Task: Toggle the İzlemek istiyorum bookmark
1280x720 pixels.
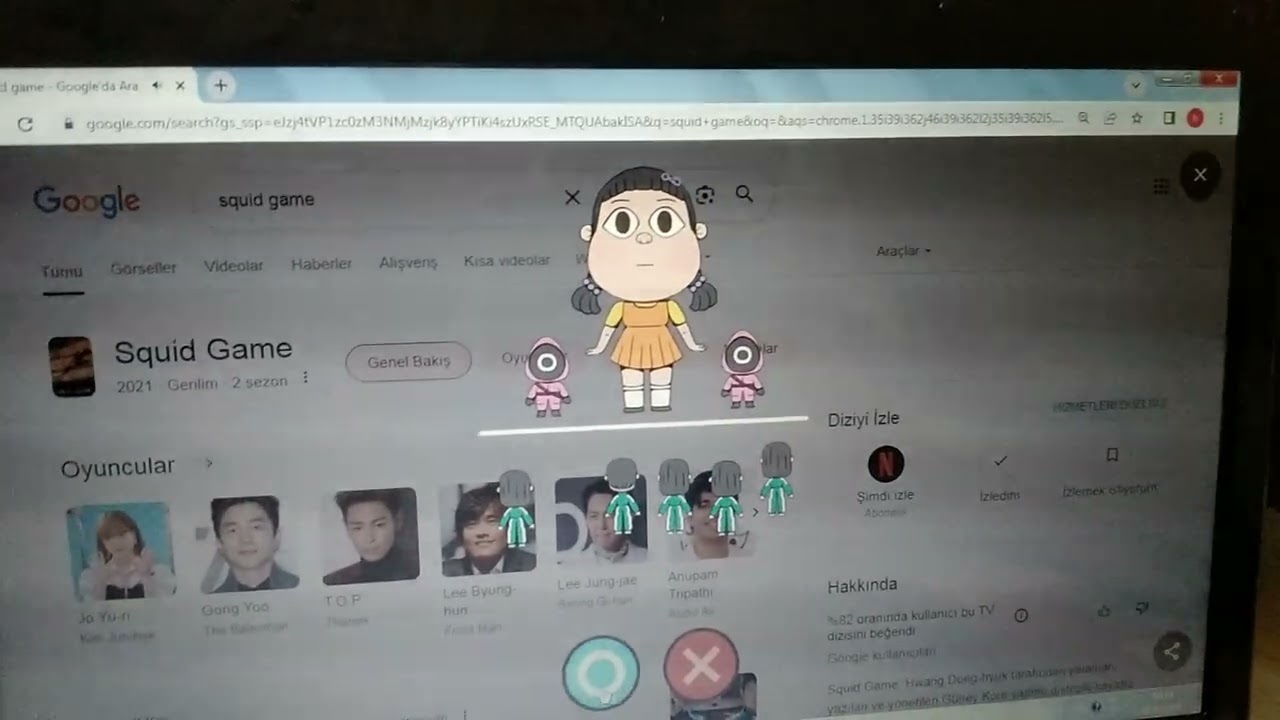Action: coord(1111,455)
